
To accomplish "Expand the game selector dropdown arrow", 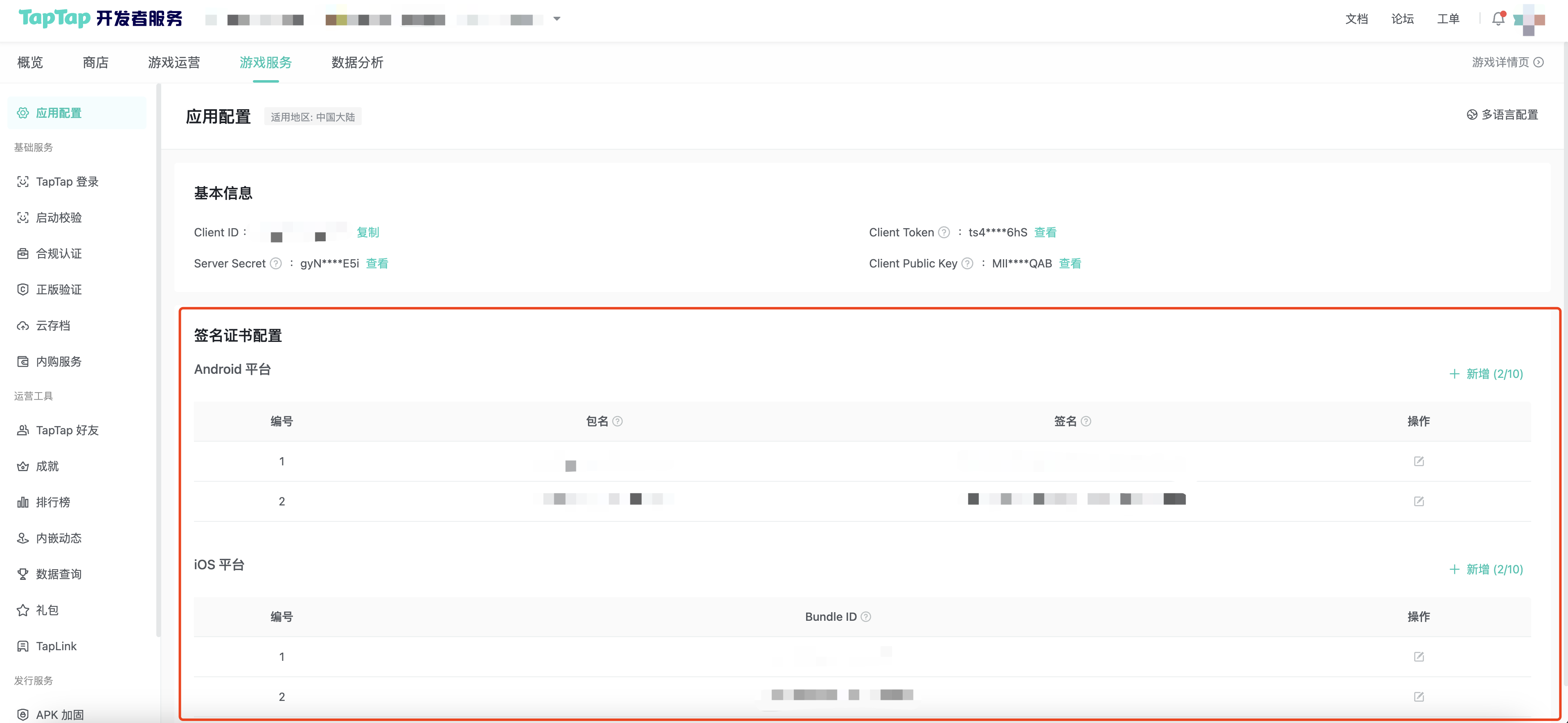I will click(556, 19).
